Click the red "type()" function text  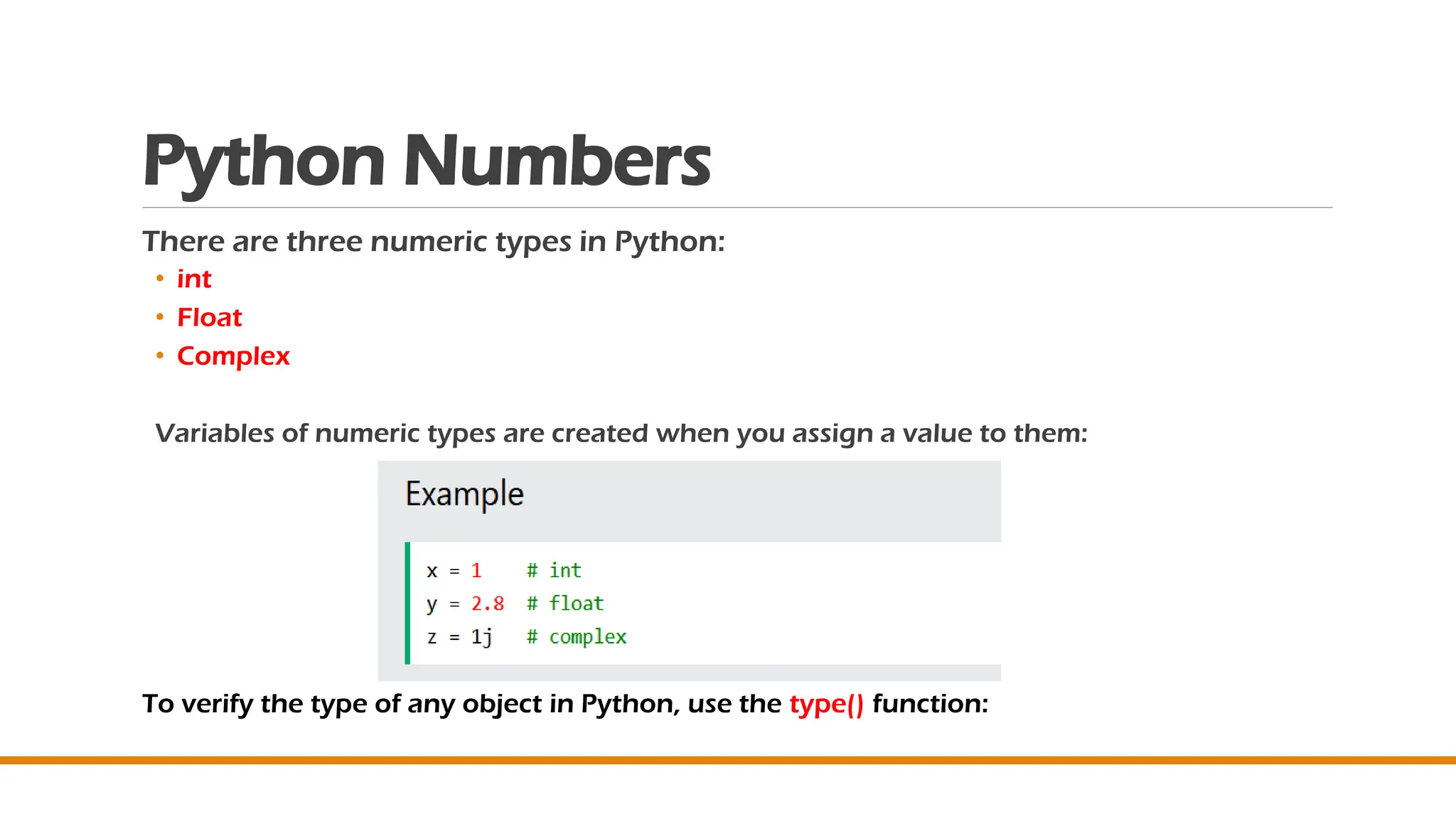[x=826, y=704]
